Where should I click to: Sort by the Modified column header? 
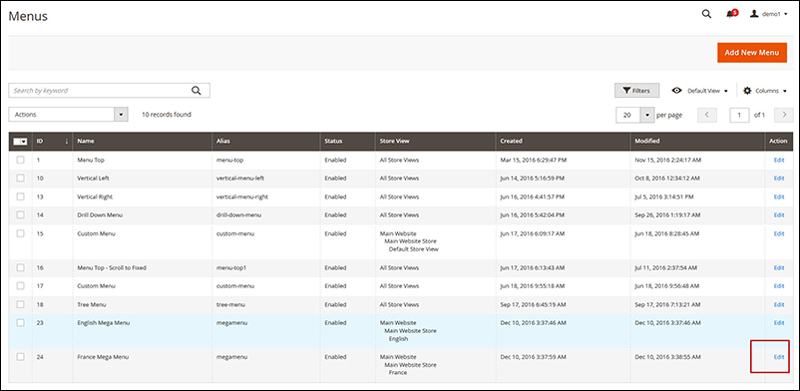[697, 141]
